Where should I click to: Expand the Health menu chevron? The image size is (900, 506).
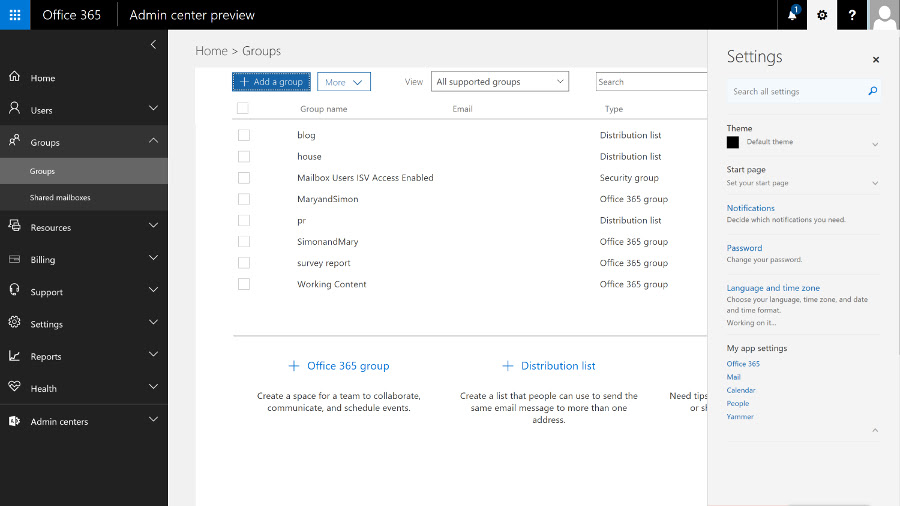(x=153, y=386)
